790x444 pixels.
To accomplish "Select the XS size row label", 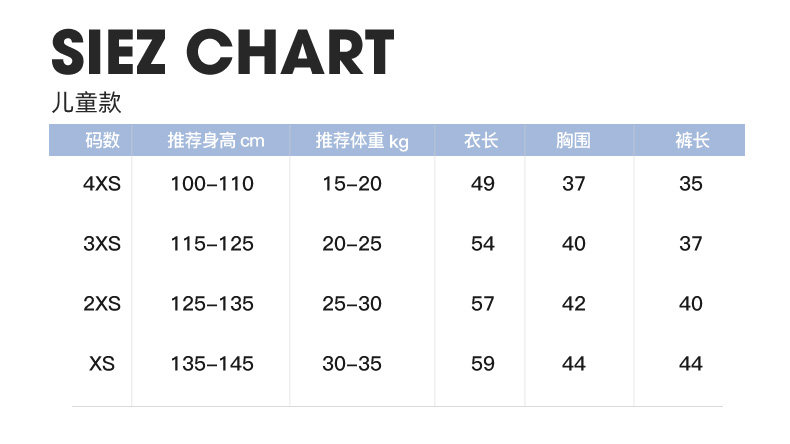I will (x=102, y=364).
